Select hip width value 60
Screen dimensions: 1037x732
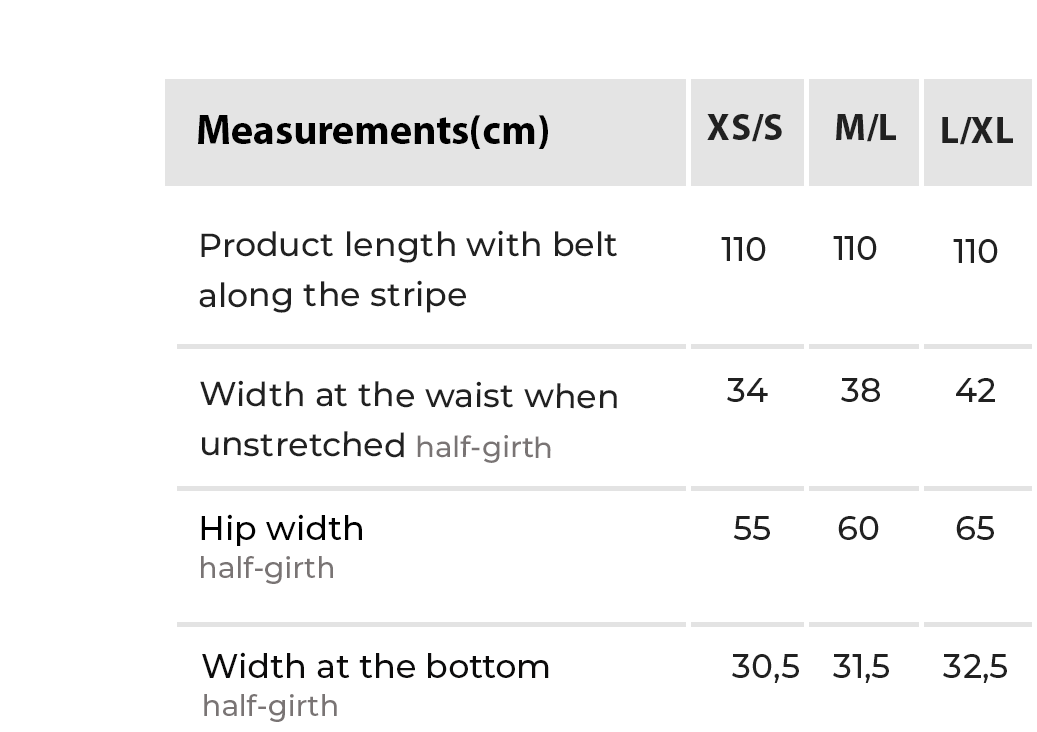click(859, 529)
